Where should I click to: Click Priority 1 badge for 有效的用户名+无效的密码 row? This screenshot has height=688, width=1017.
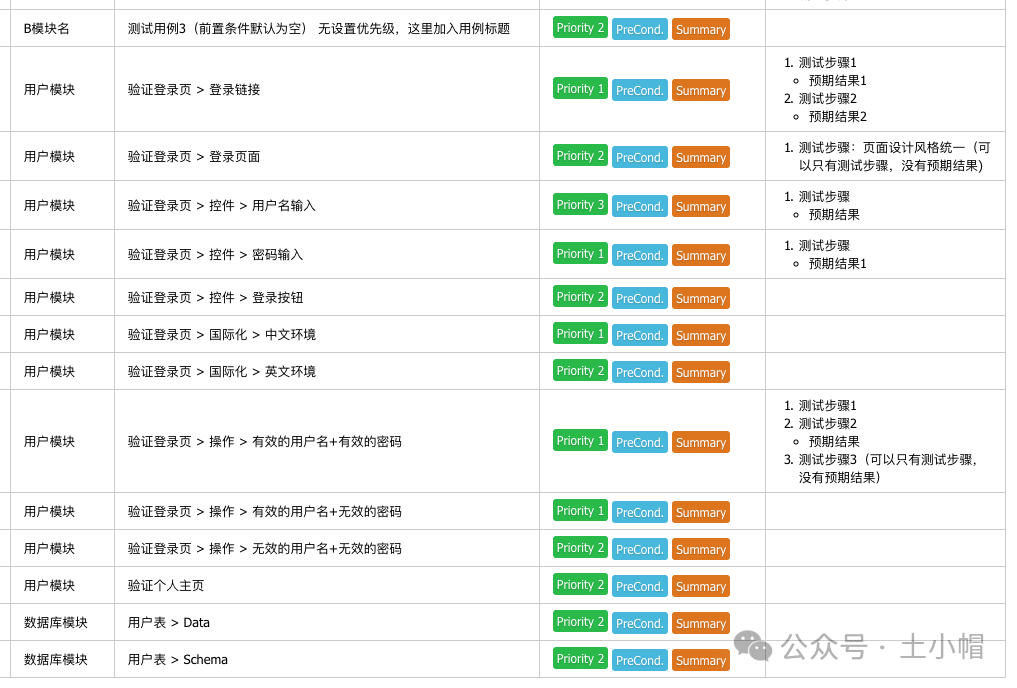[x=580, y=511]
